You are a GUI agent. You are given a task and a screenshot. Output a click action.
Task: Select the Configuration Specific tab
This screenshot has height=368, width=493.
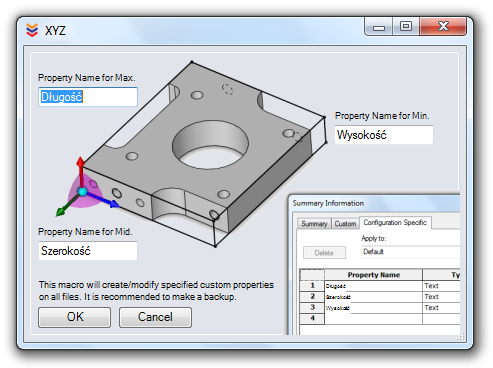coord(395,223)
